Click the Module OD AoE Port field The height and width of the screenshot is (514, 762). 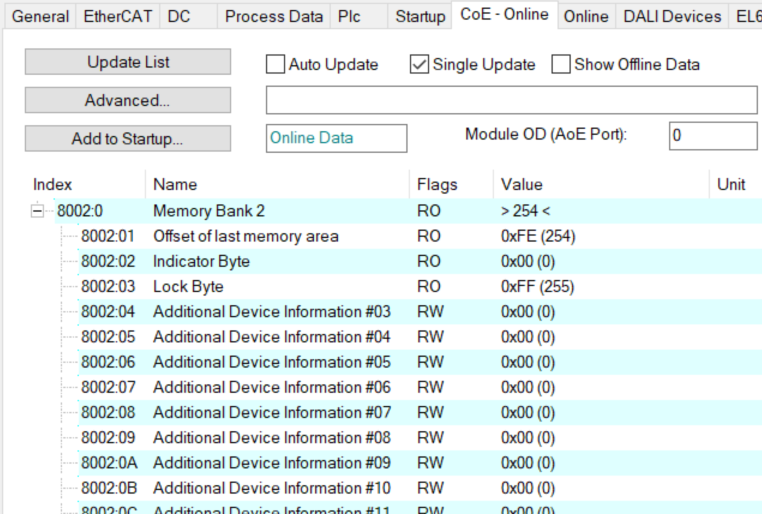[711, 136]
